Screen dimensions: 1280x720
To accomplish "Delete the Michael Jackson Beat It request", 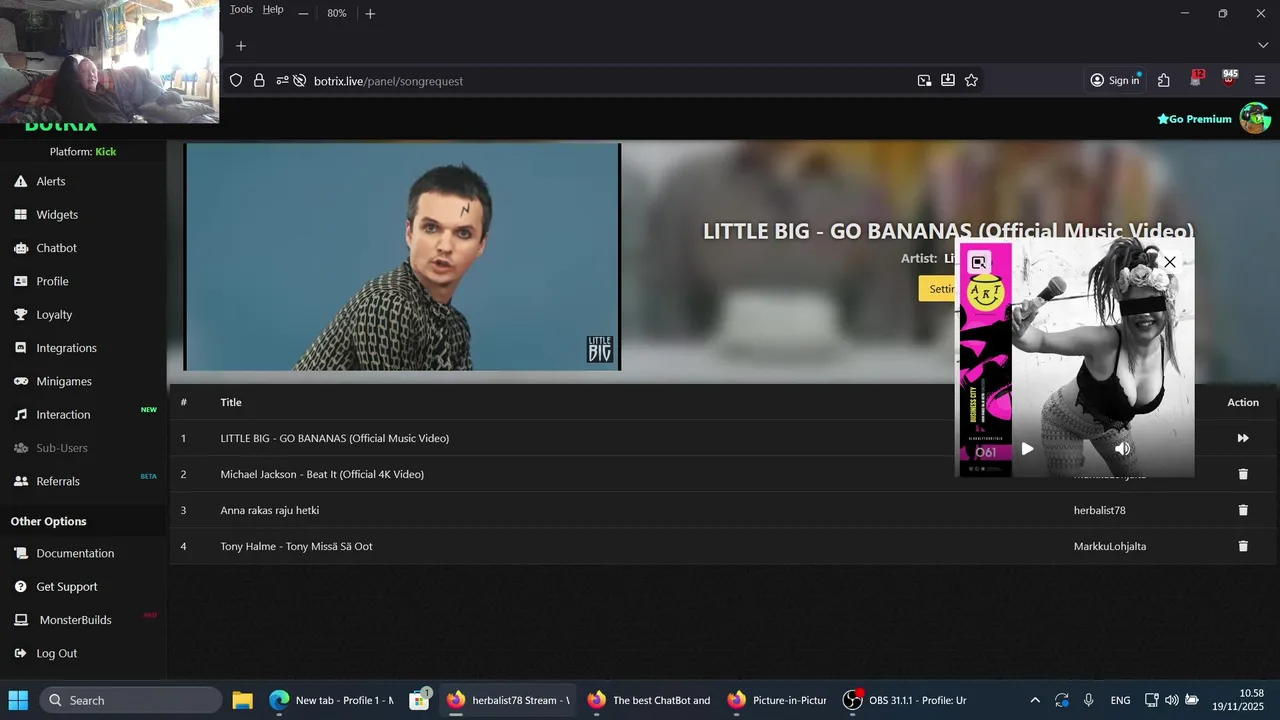I will click(1243, 474).
